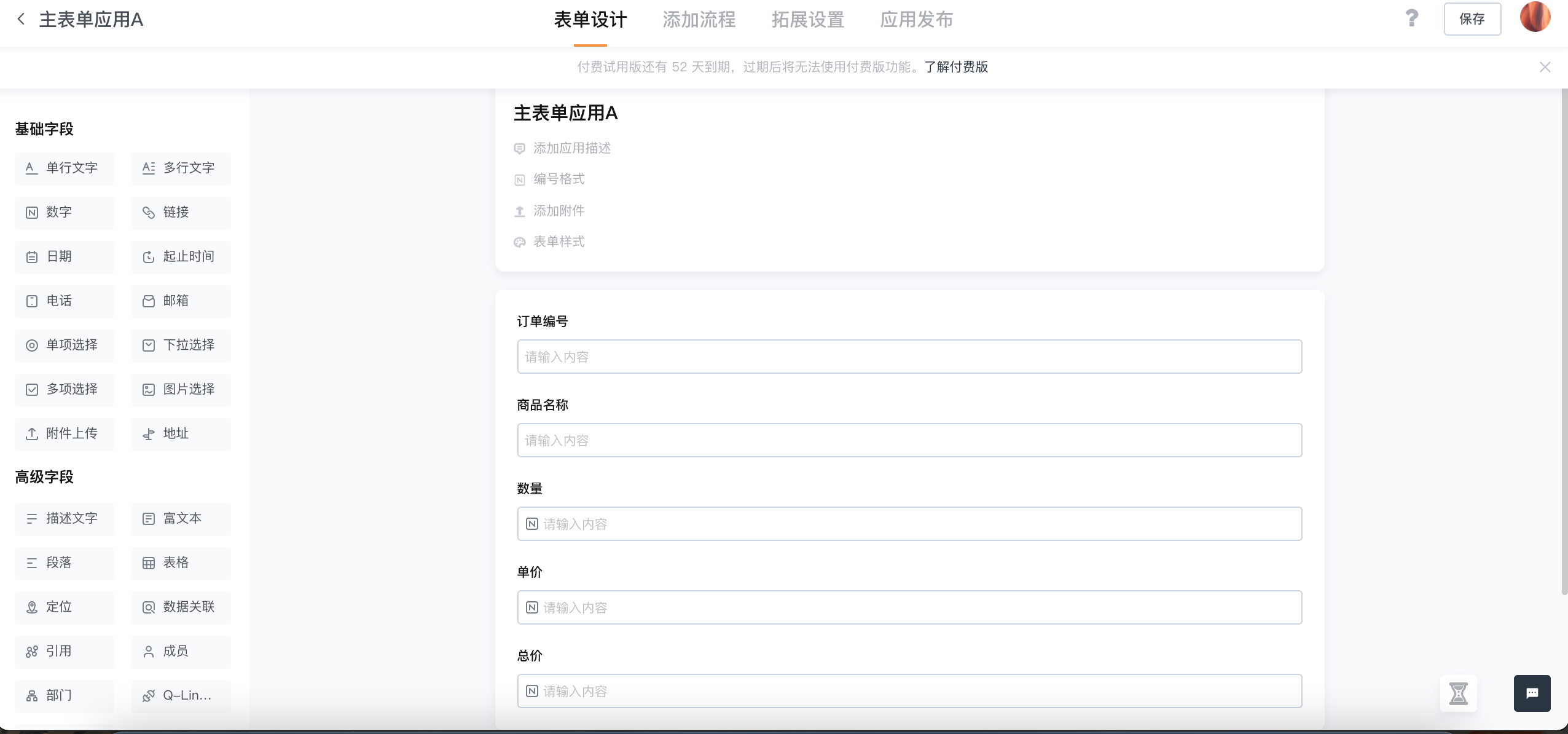Add a 多行文字 field
The image size is (1568, 734).
click(181, 168)
